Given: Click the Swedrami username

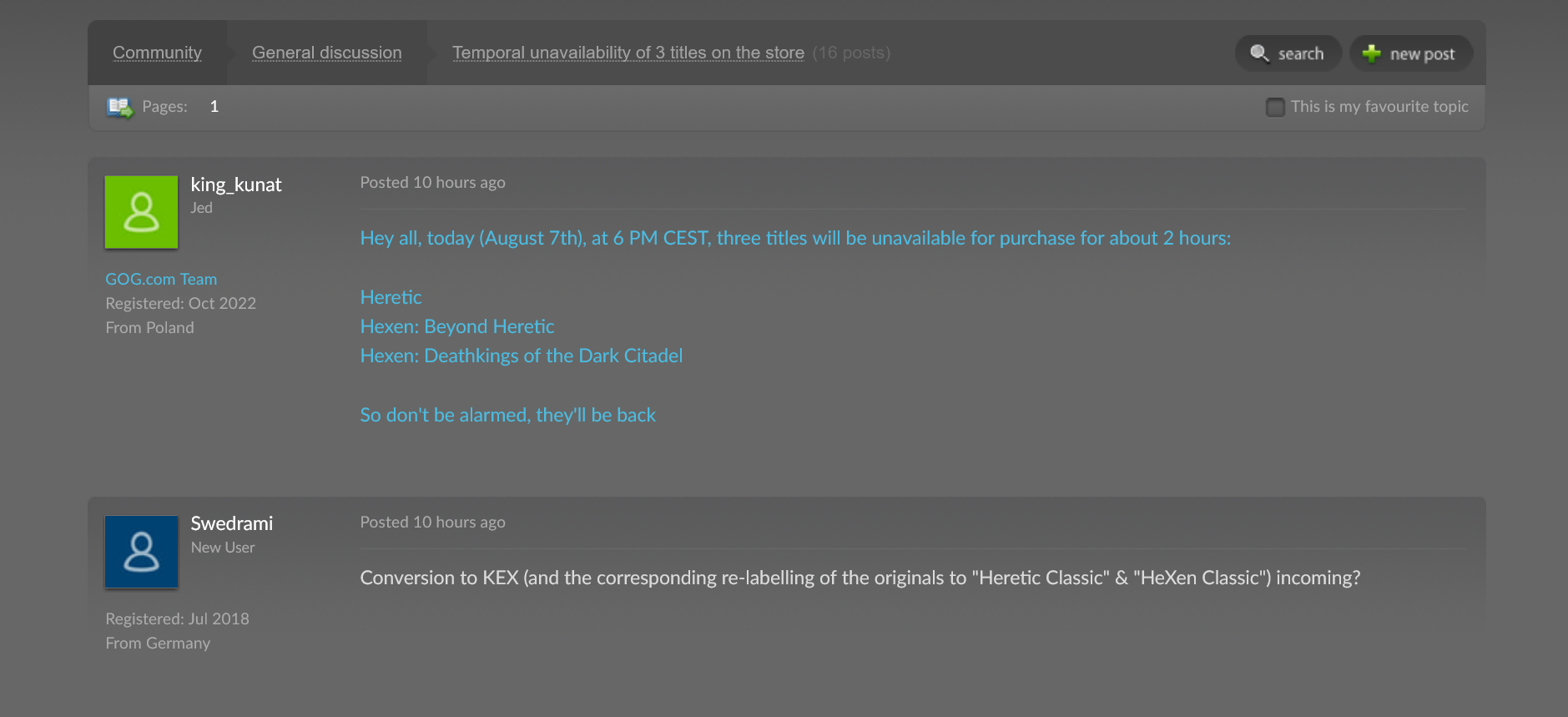Looking at the screenshot, I should pyautogui.click(x=231, y=523).
